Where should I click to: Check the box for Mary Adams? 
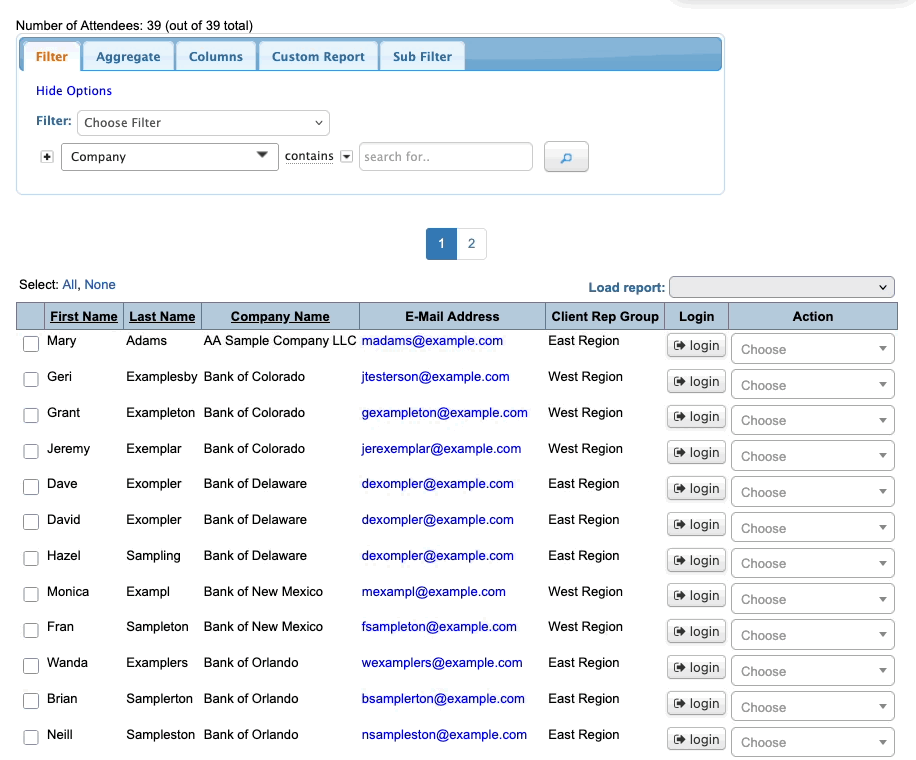pyautogui.click(x=31, y=344)
